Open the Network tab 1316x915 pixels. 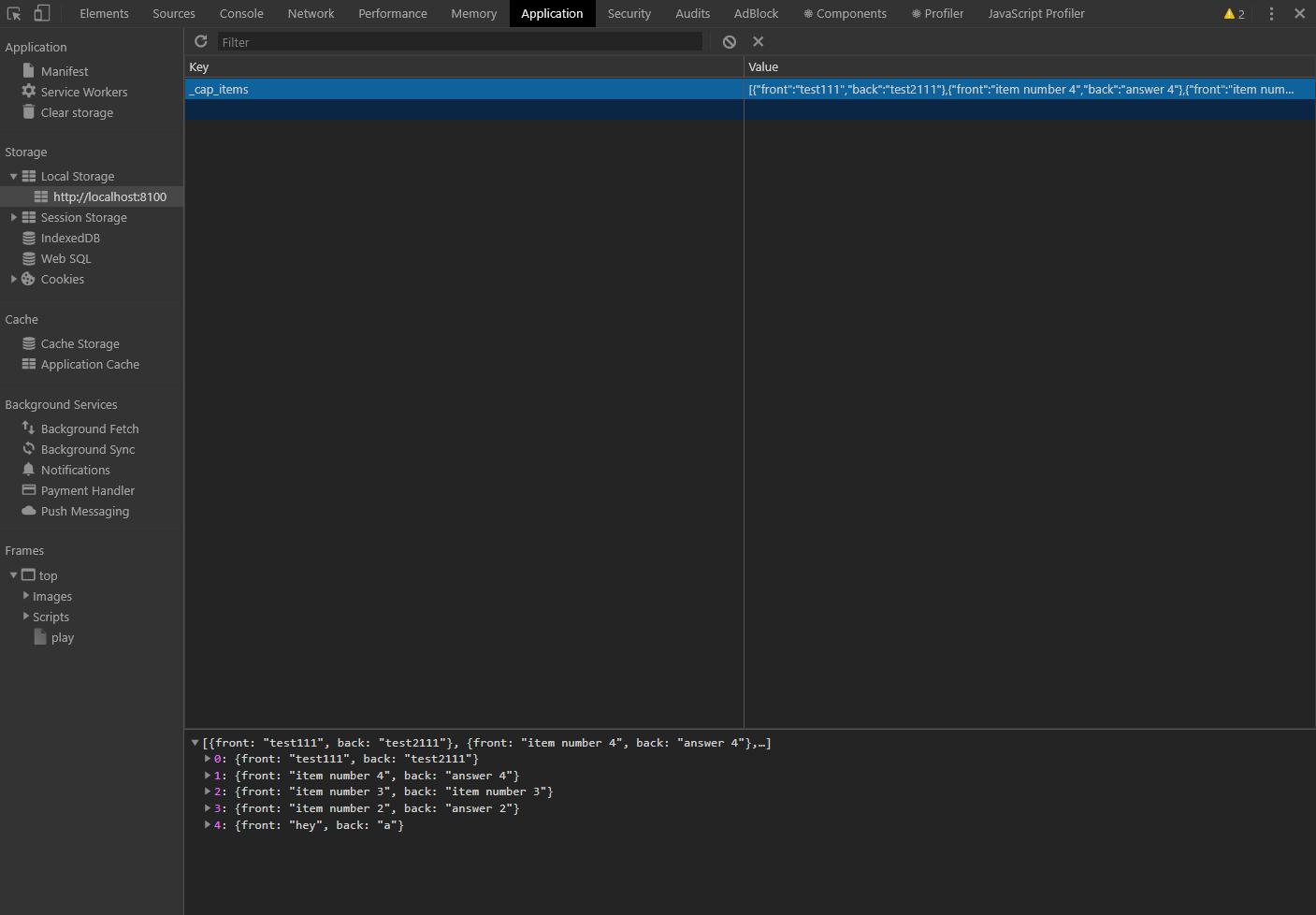(x=311, y=13)
